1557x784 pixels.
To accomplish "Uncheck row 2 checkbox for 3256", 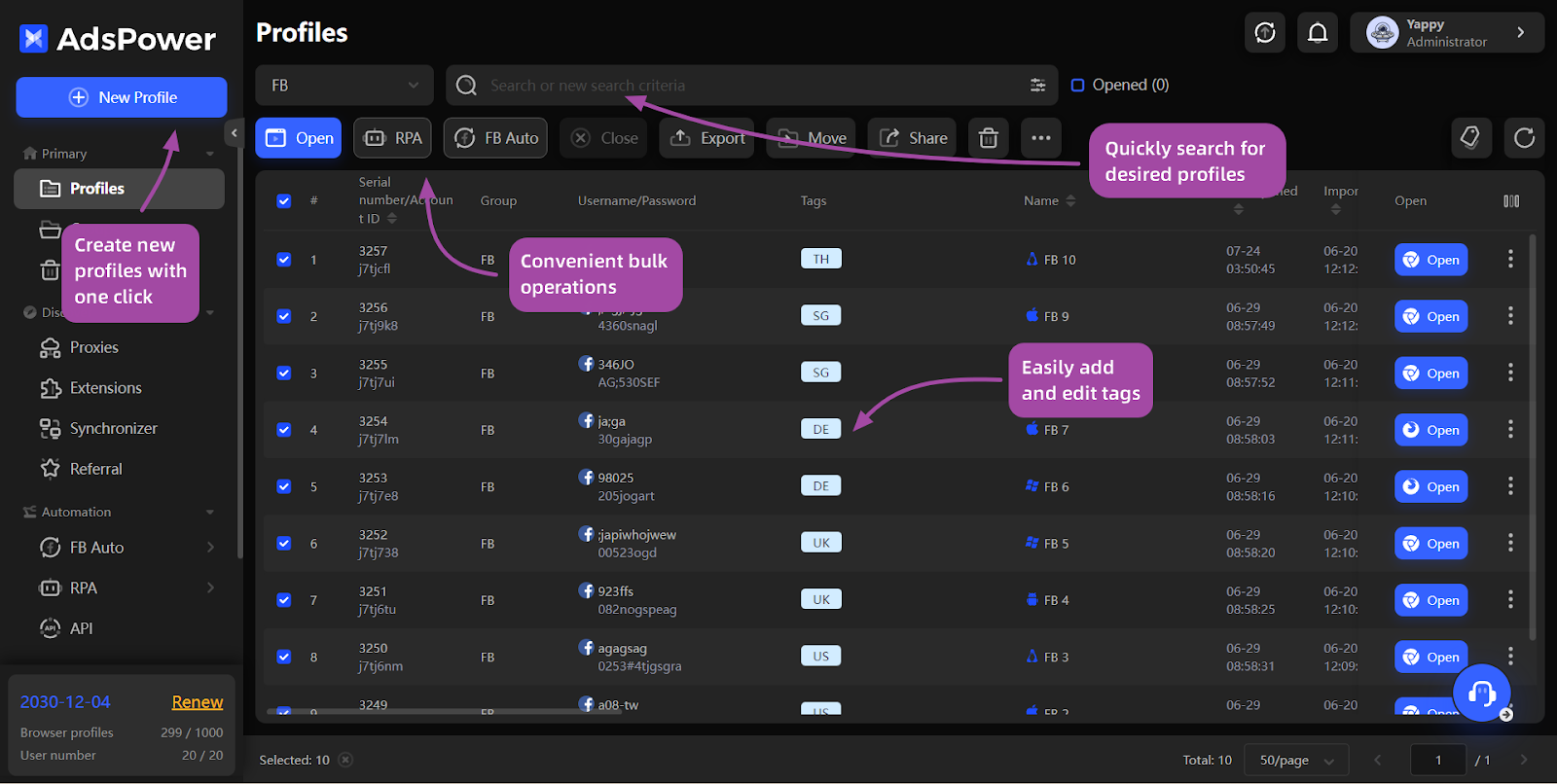I will pos(284,316).
